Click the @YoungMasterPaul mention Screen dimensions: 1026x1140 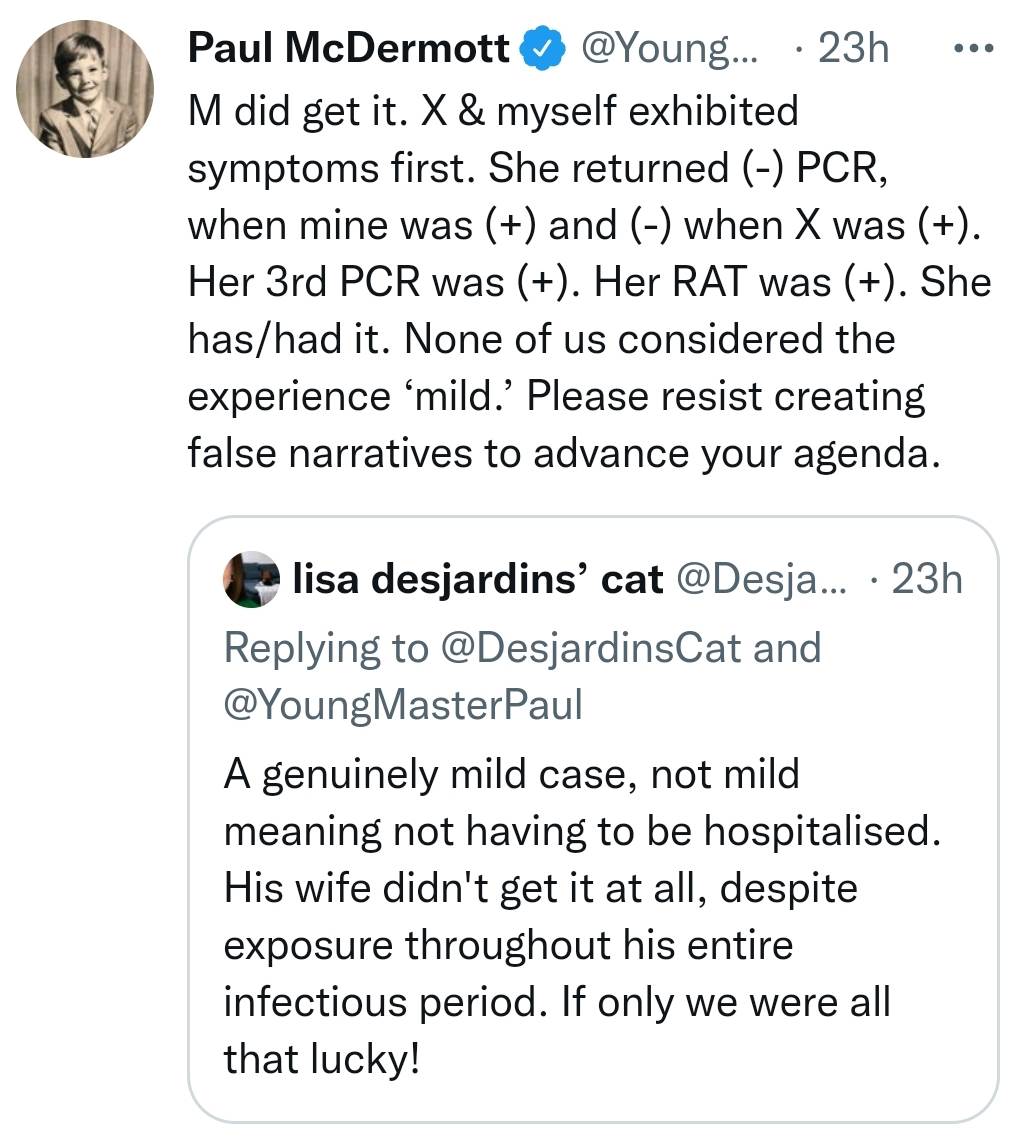point(403,705)
